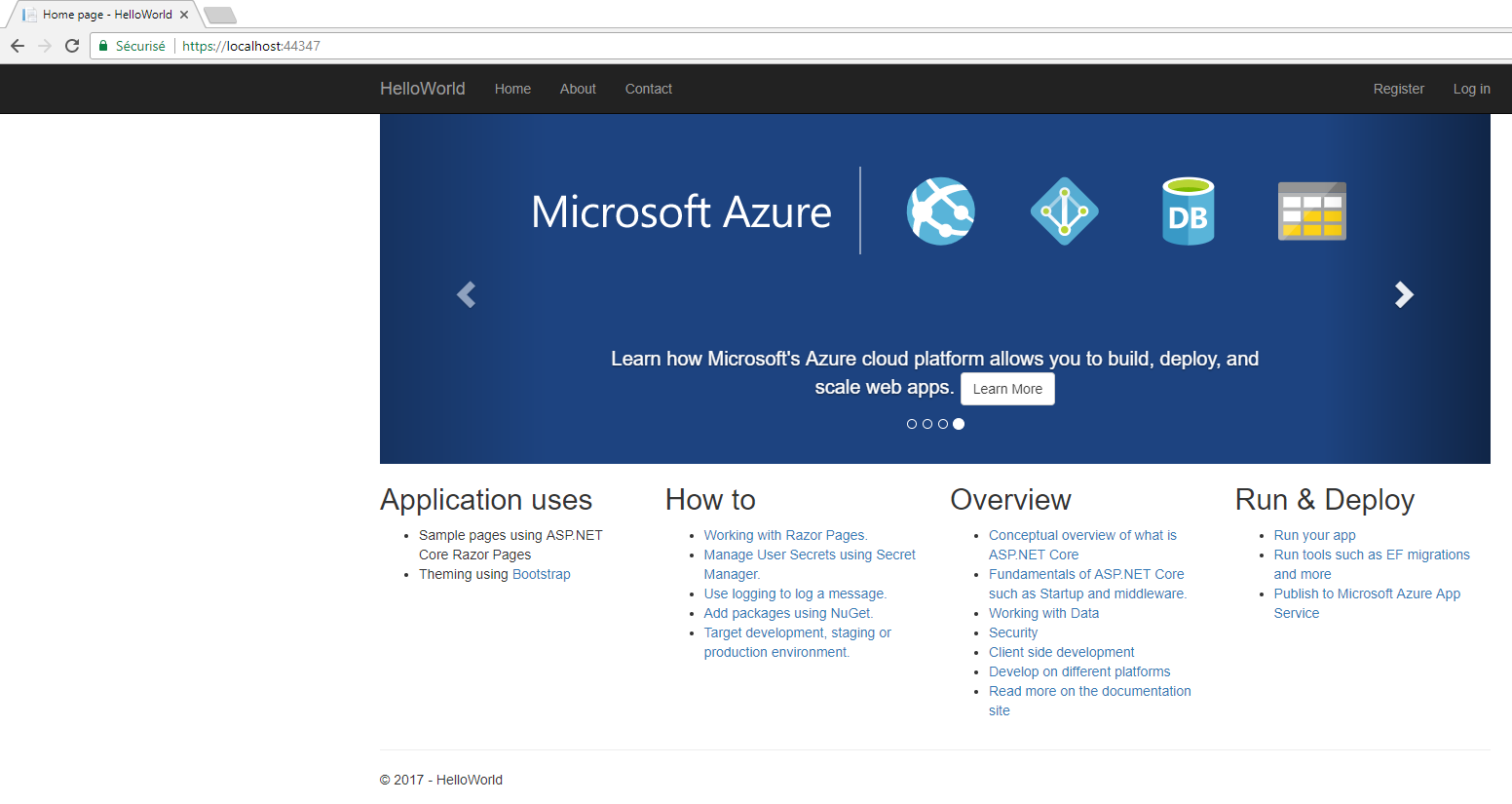Viewport: 1512px width, 804px height.
Task: Select the first carousel indicator dot
Action: (x=912, y=424)
